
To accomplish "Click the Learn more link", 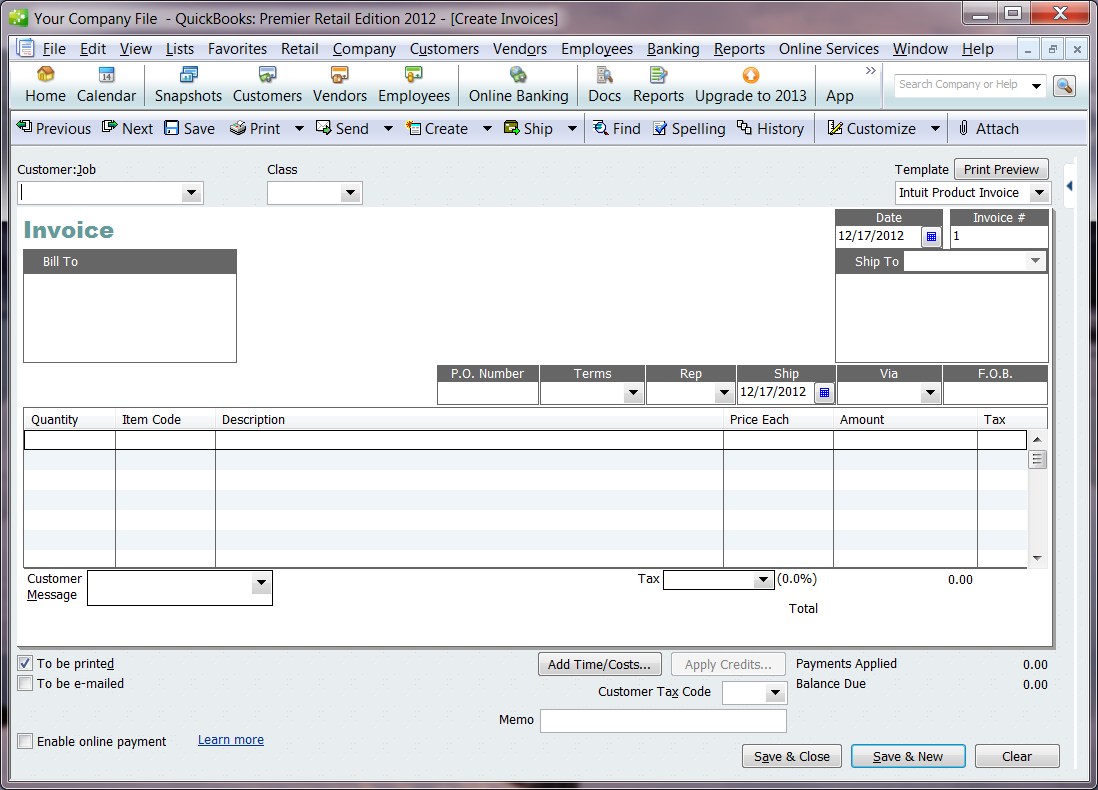I will 230,739.
